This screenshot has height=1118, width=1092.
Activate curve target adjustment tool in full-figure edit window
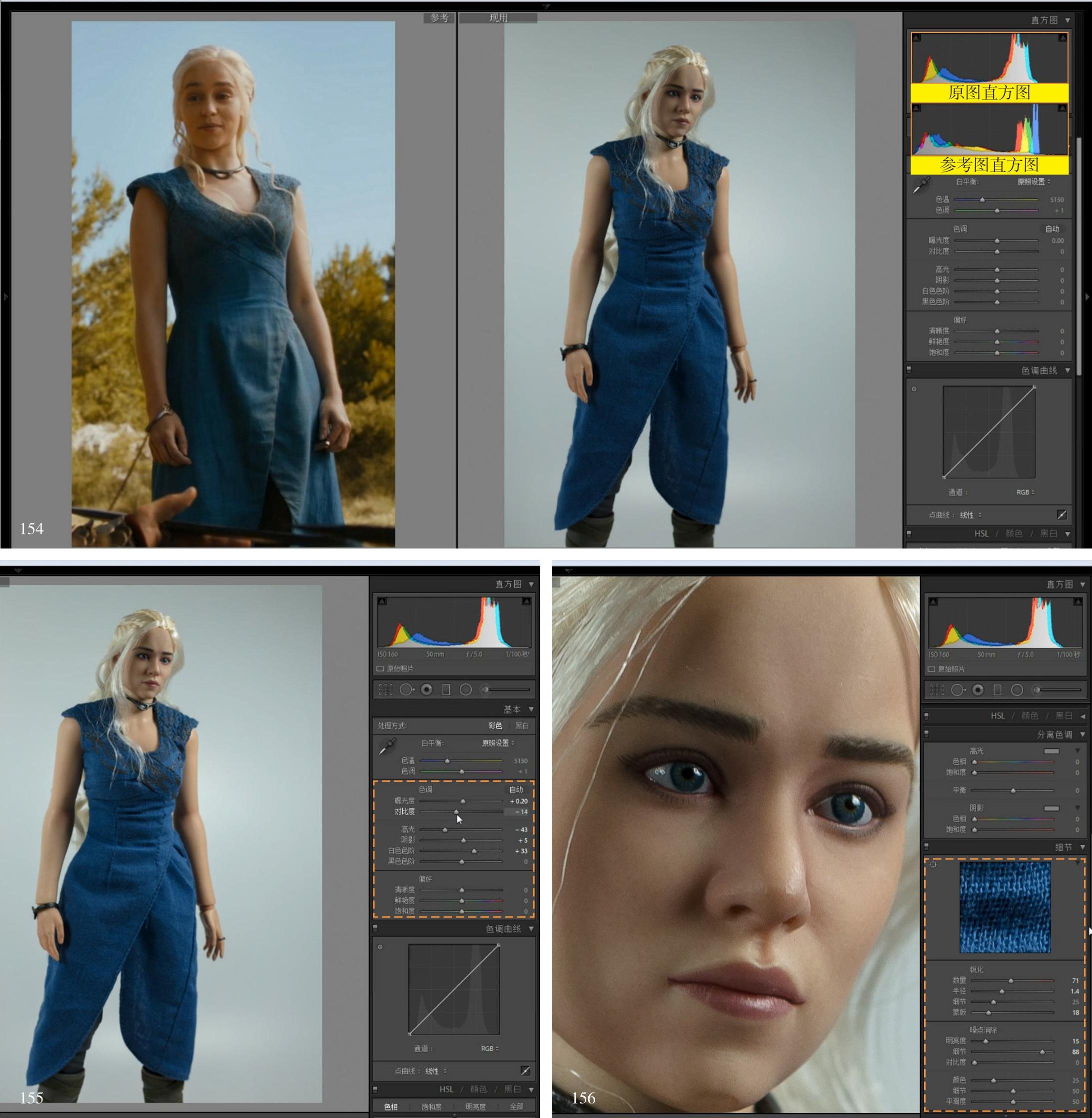pos(380,947)
